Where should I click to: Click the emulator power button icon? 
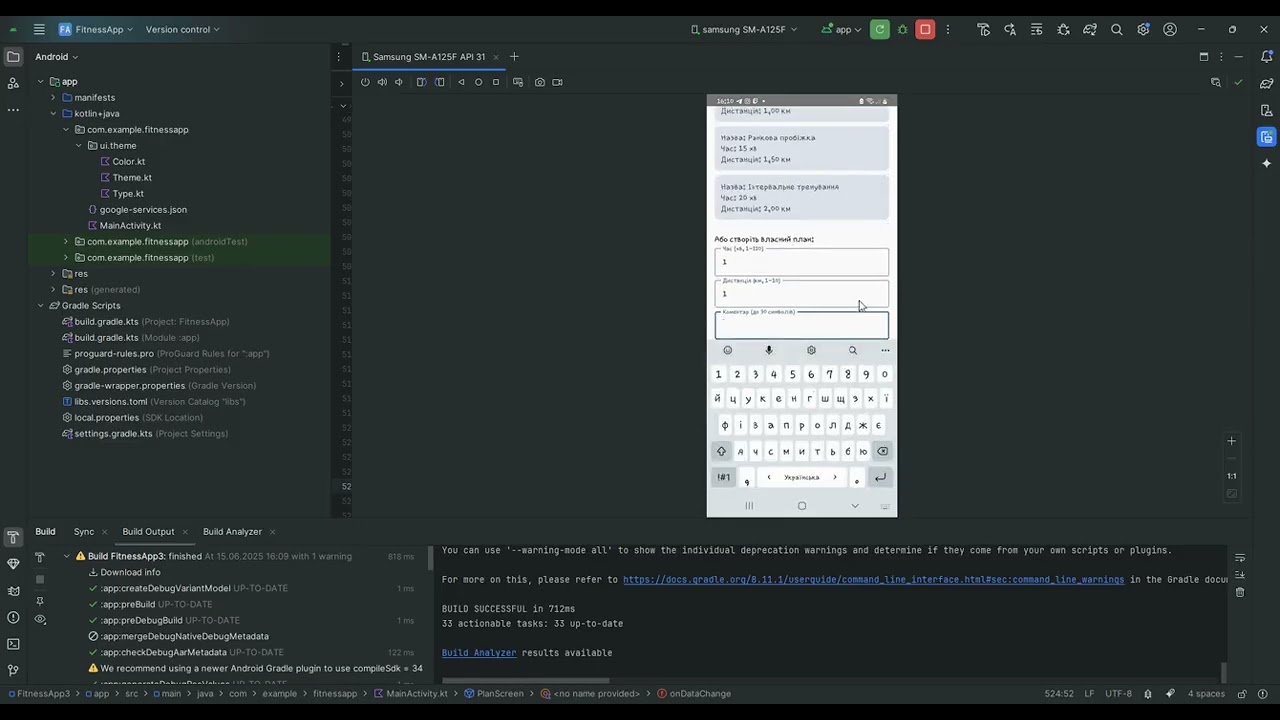coord(365,82)
